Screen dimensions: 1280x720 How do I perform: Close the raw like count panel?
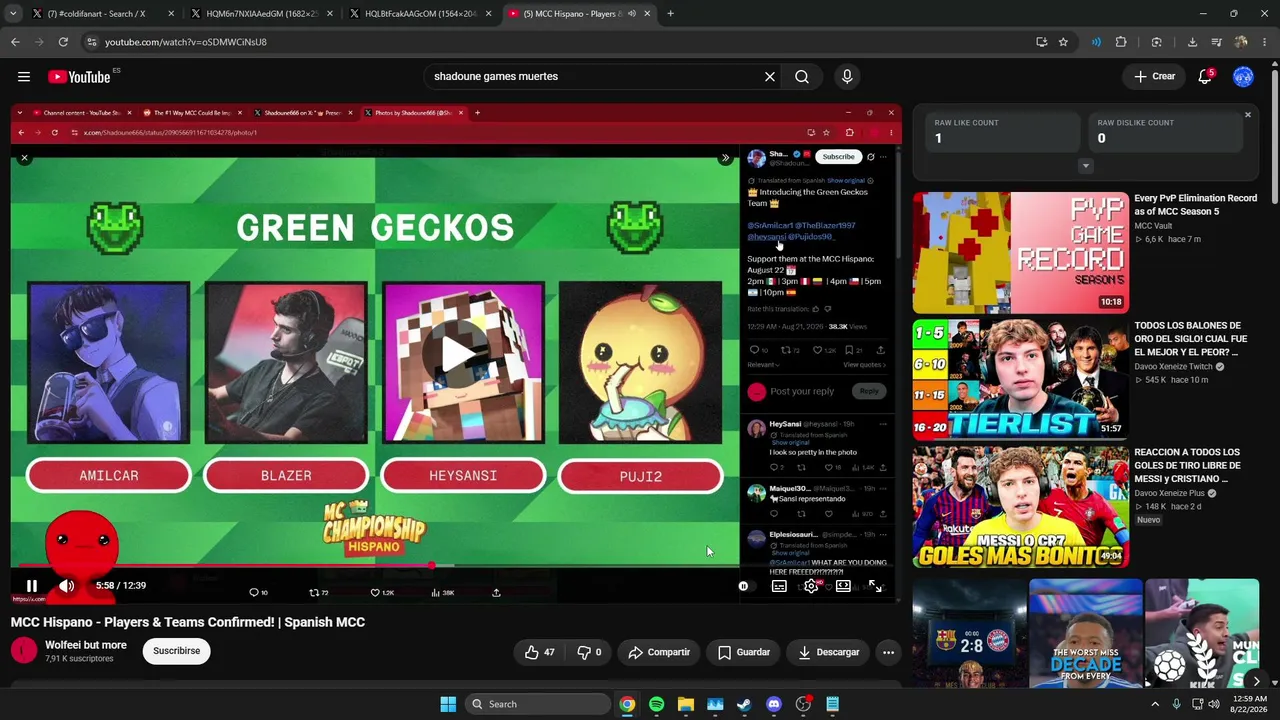point(1248,115)
